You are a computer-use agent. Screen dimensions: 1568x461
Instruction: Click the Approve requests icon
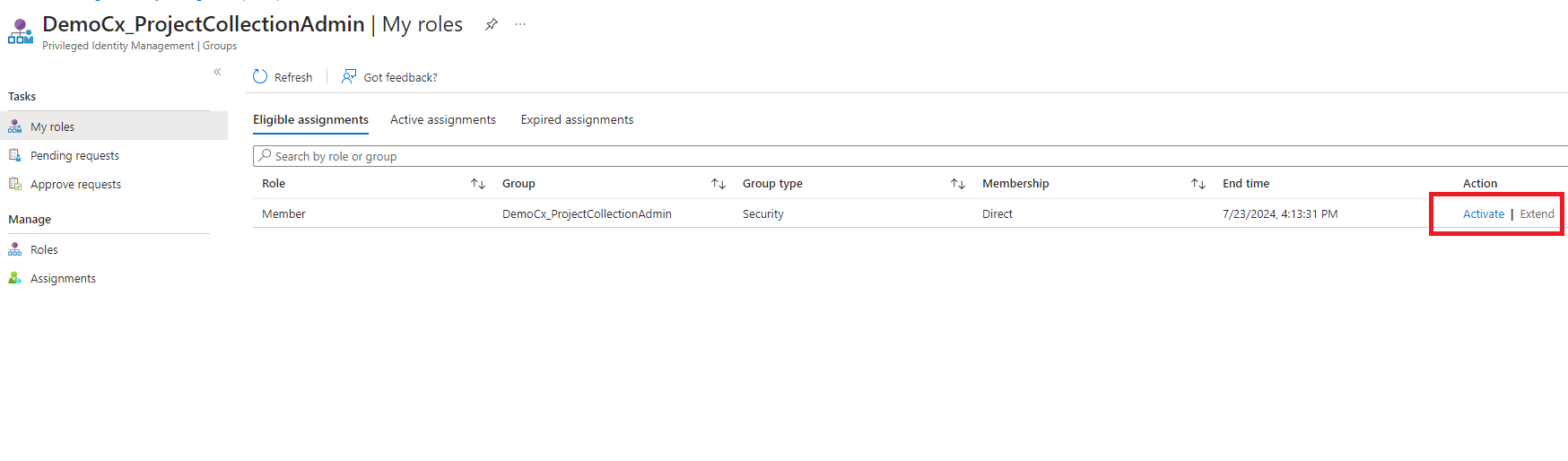click(x=15, y=184)
